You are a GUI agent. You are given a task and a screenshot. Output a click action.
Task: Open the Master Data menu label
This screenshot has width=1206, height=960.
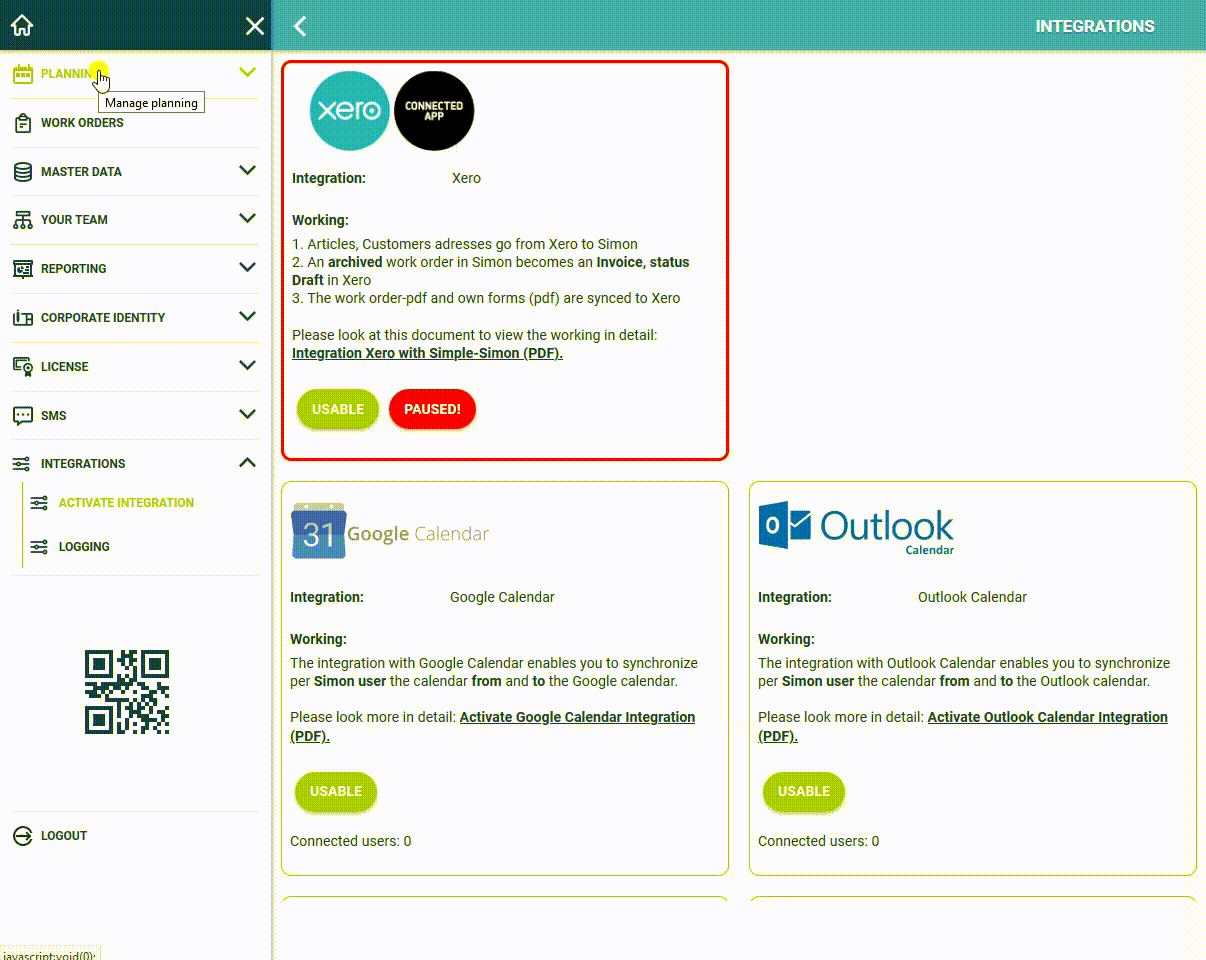click(x=81, y=172)
